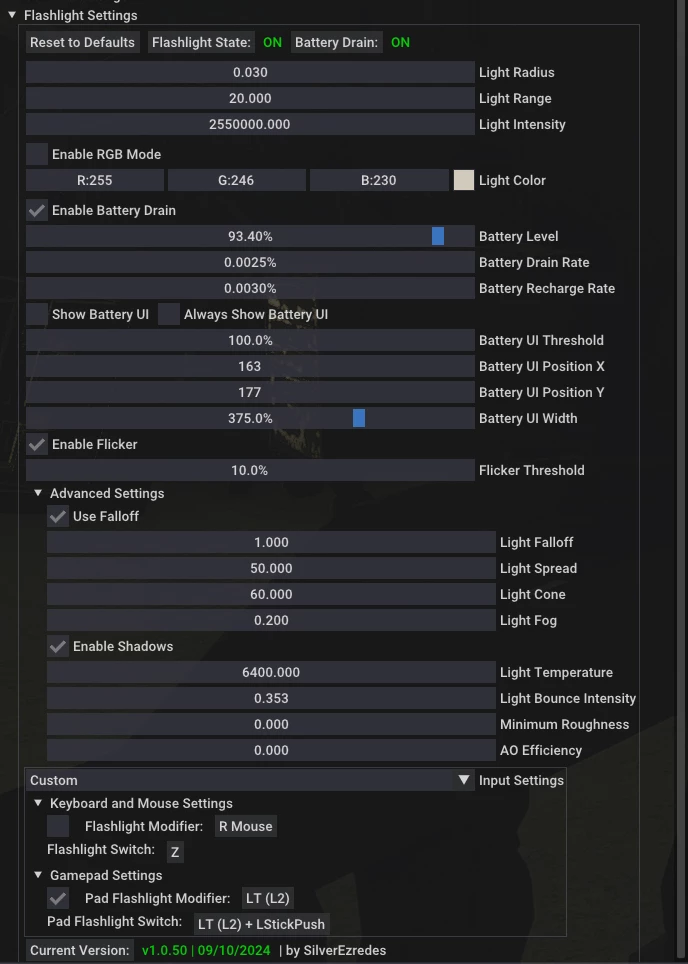Collapse the Gamepad Settings section
Viewport: 688px width, 964px height.
(38, 875)
